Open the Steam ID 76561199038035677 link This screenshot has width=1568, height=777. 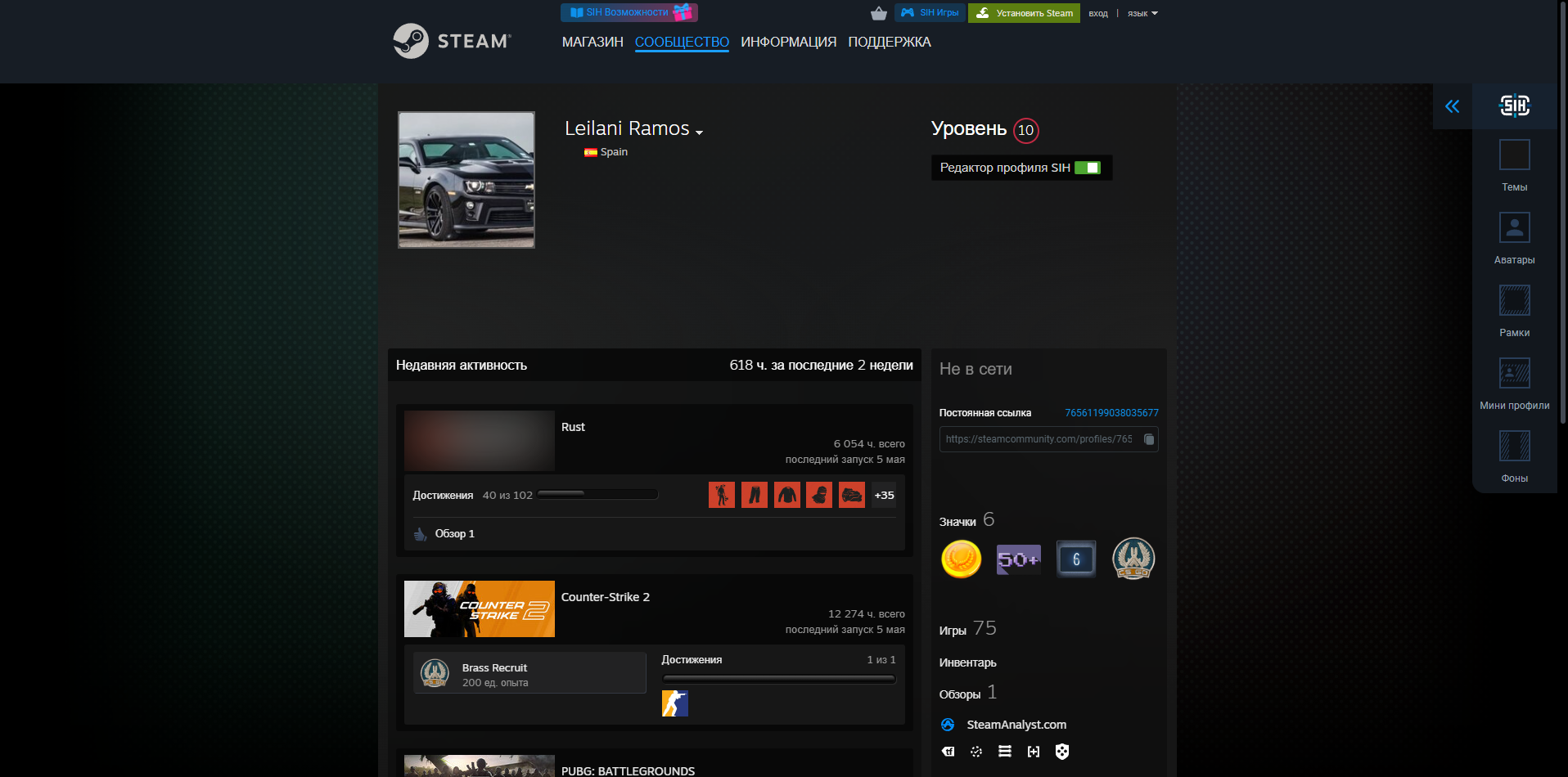1111,413
